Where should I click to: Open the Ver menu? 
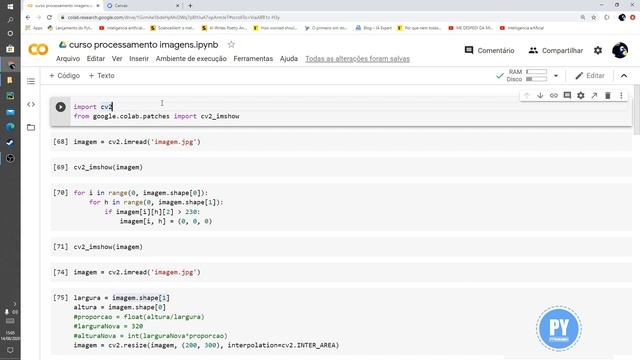pyautogui.click(x=117, y=59)
